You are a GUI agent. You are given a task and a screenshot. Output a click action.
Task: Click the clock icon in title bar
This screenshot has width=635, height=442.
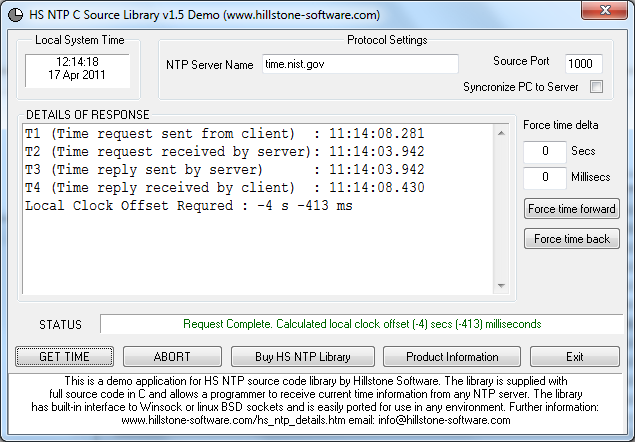15,15
